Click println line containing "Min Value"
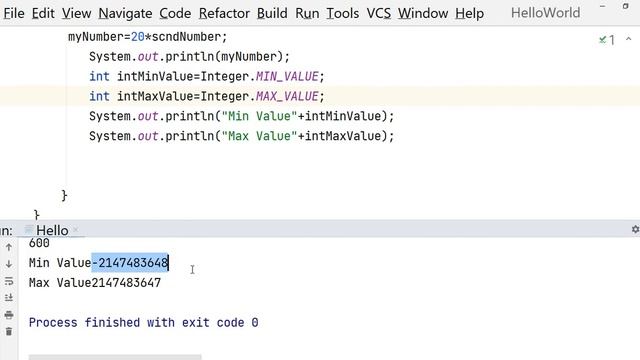The image size is (640, 360). (242, 116)
